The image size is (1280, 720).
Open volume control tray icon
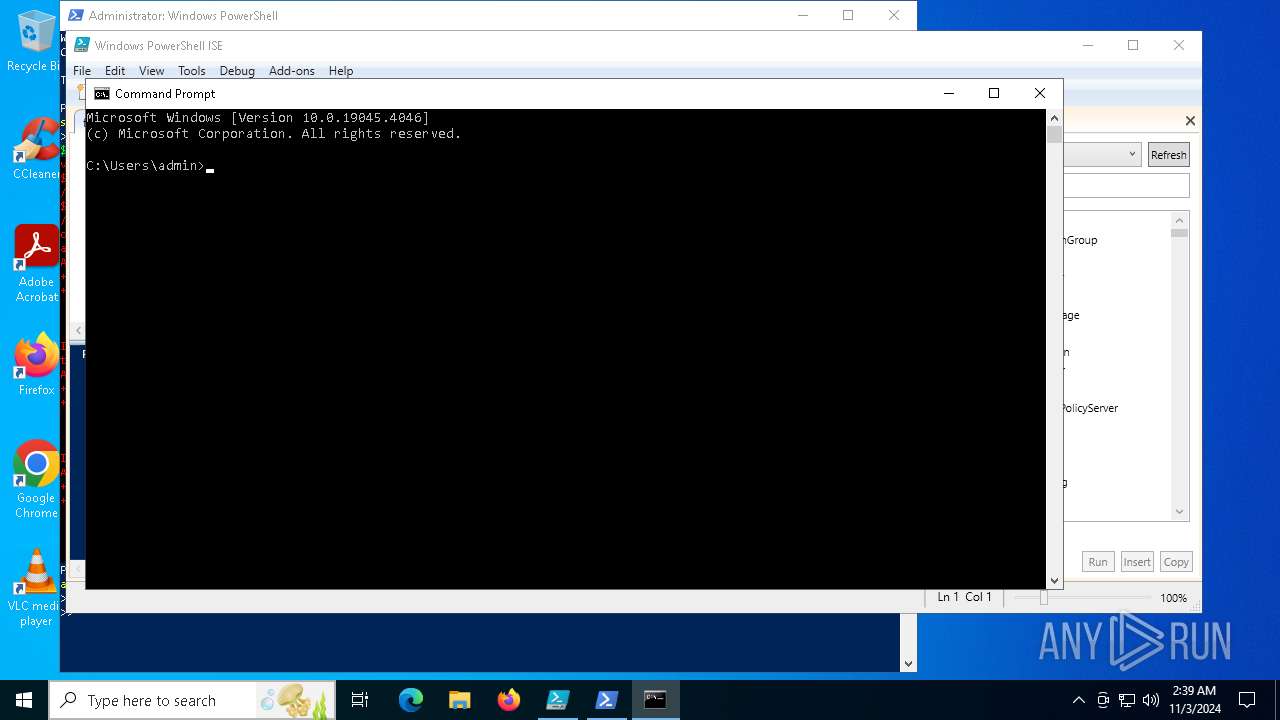[x=1151, y=700]
